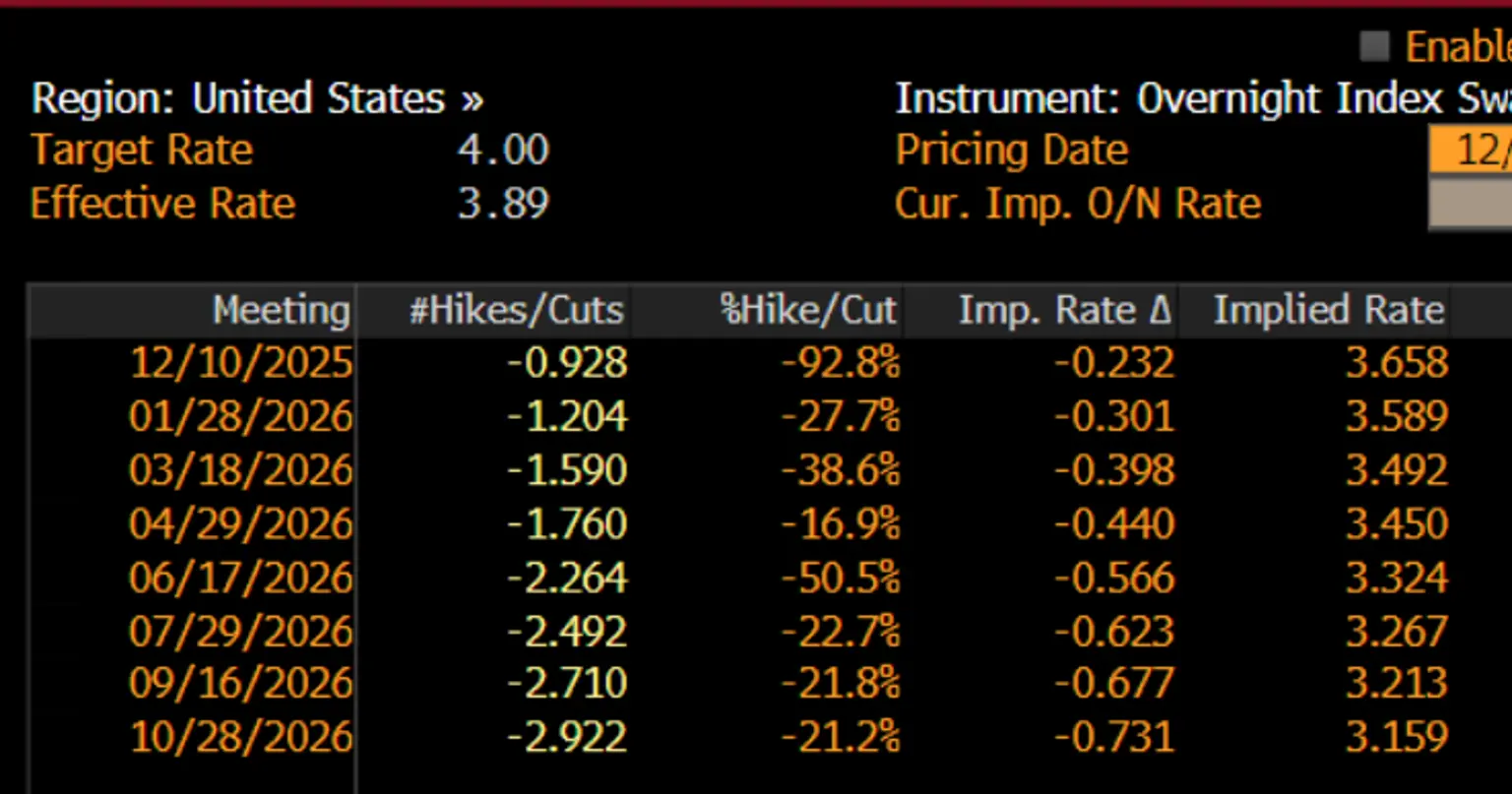Image resolution: width=1512 pixels, height=794 pixels.
Task: Tick the Enable checkbox at top right
Action: pos(1374,45)
